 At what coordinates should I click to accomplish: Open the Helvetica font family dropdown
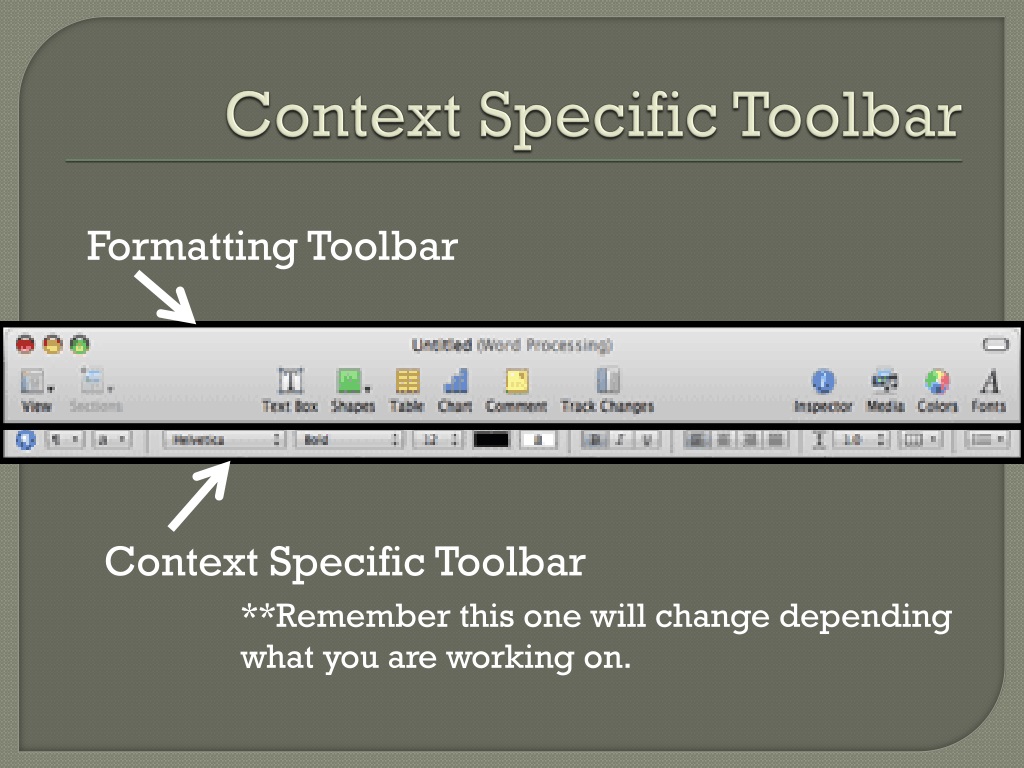(223, 440)
